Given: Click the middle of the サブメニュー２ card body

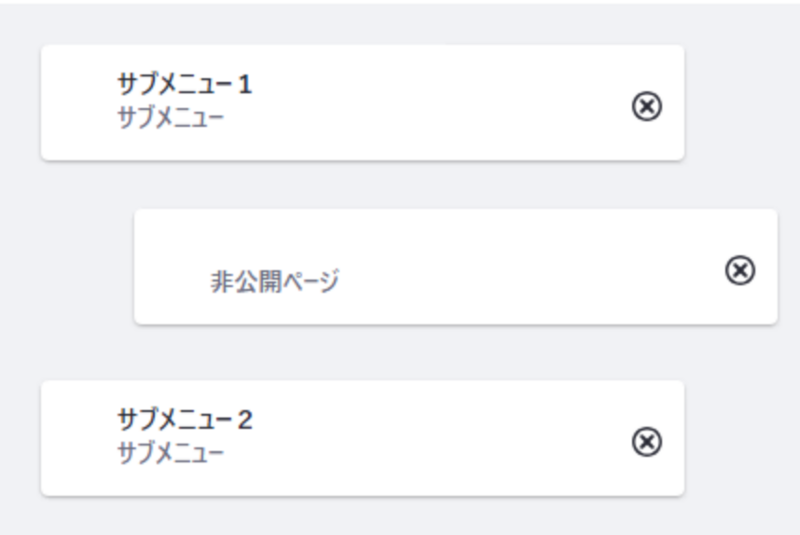Looking at the screenshot, I should 430,438.
